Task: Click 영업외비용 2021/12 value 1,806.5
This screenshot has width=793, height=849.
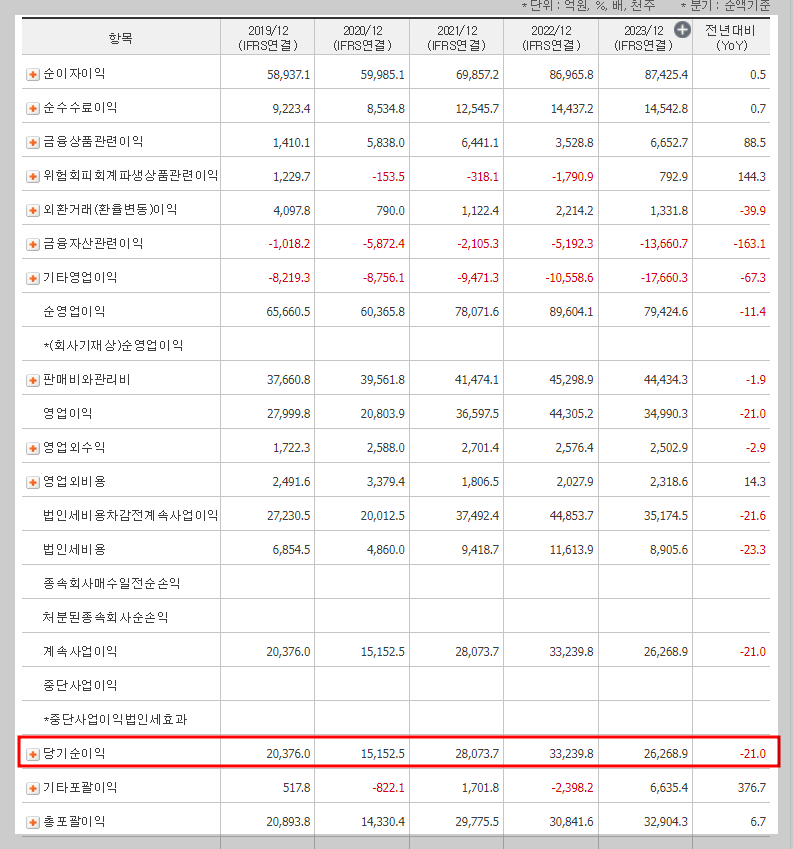Action: (480, 482)
